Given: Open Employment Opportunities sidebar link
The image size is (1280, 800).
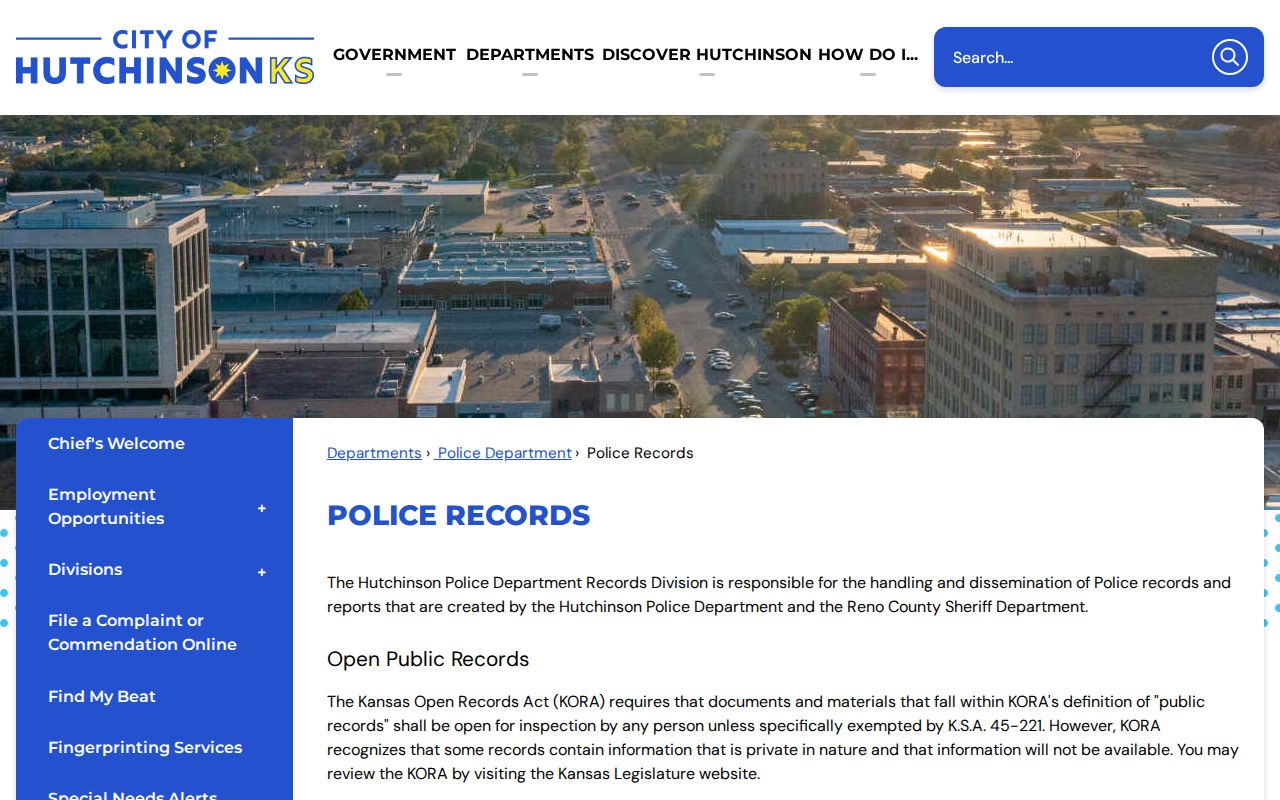Looking at the screenshot, I should [106, 506].
